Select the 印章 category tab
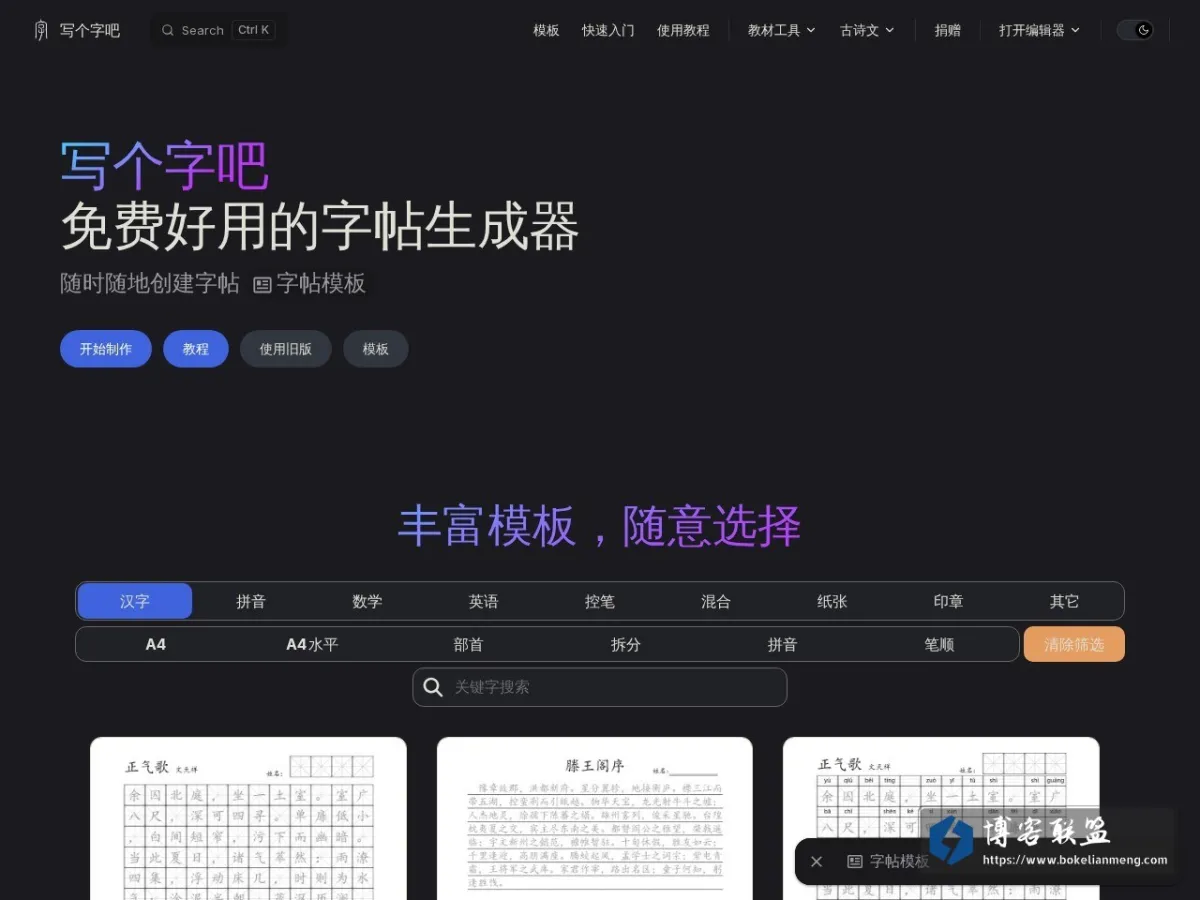This screenshot has width=1200, height=900. pyautogui.click(x=948, y=601)
